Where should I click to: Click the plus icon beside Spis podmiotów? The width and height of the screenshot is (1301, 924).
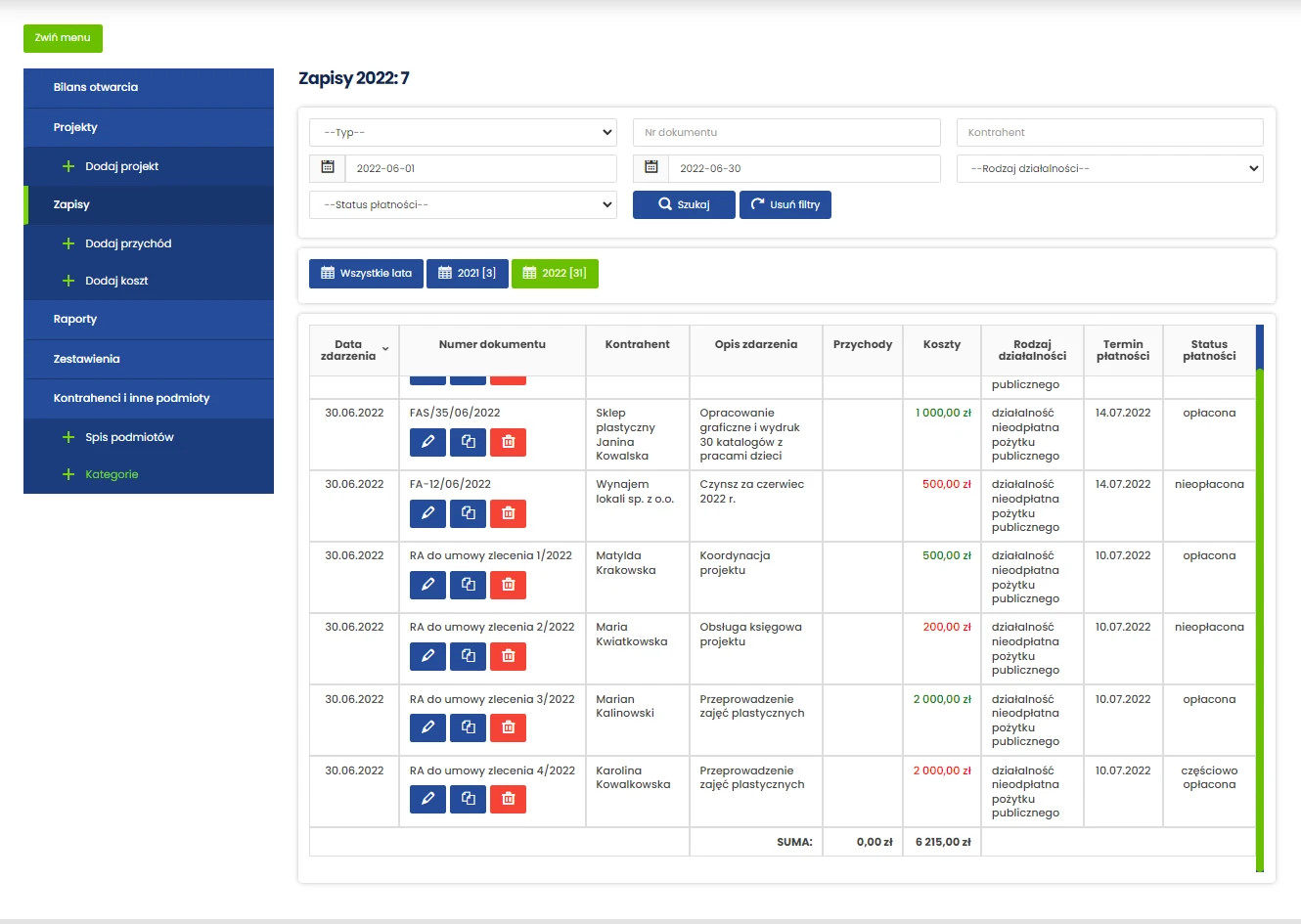tap(68, 437)
